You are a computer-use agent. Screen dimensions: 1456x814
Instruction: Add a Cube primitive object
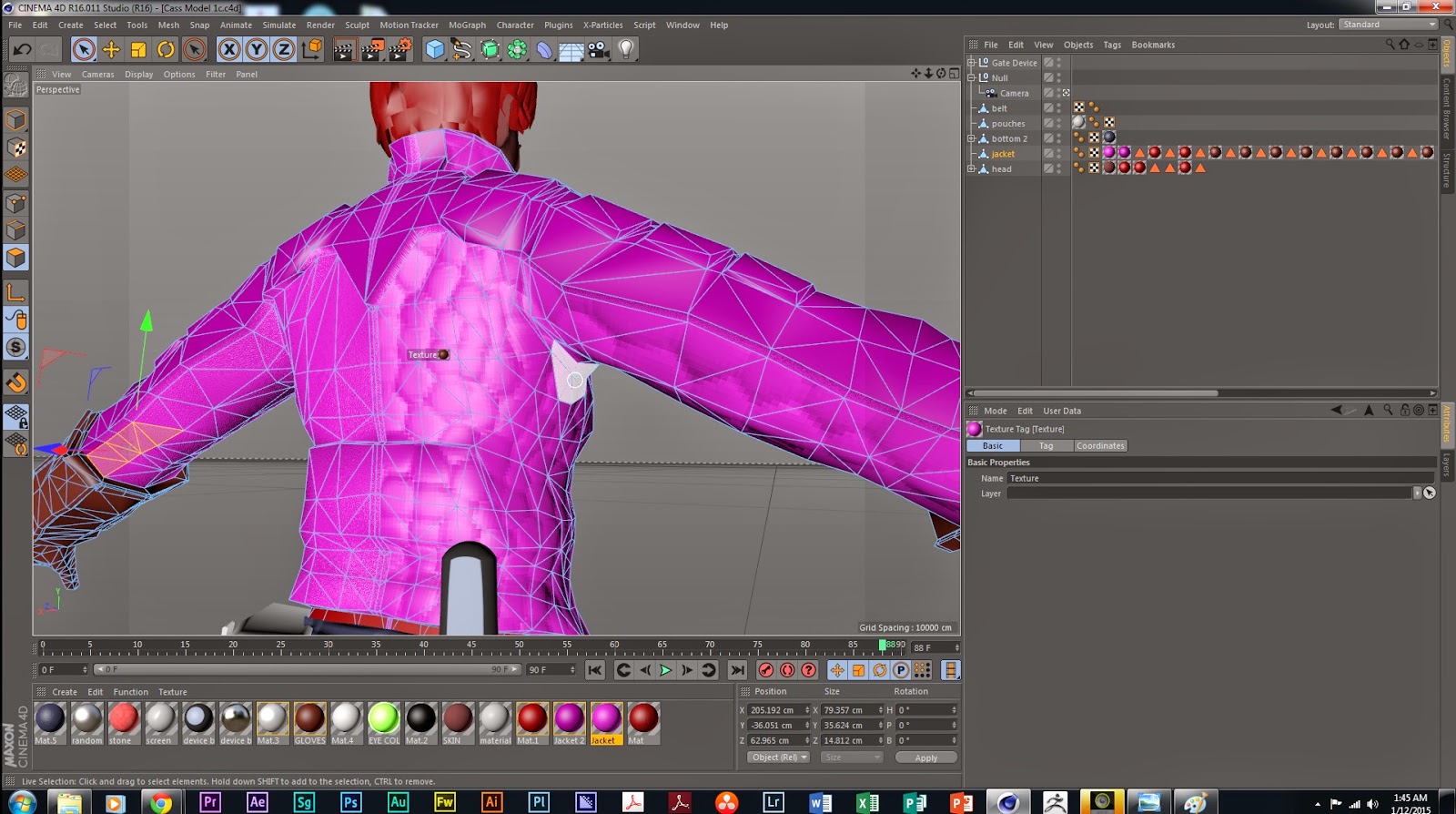pos(435,50)
